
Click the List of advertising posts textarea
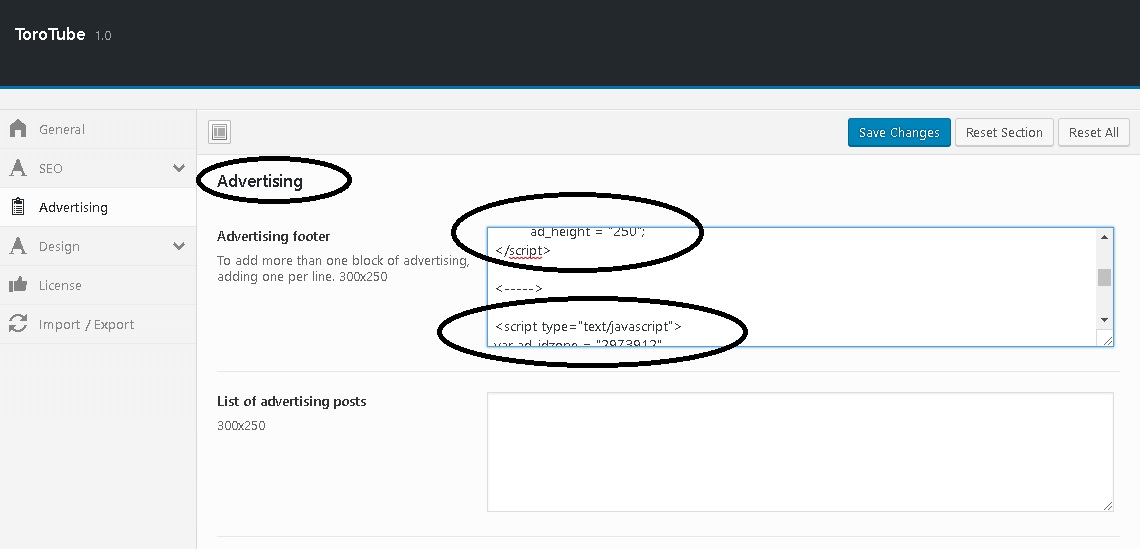[x=800, y=452]
